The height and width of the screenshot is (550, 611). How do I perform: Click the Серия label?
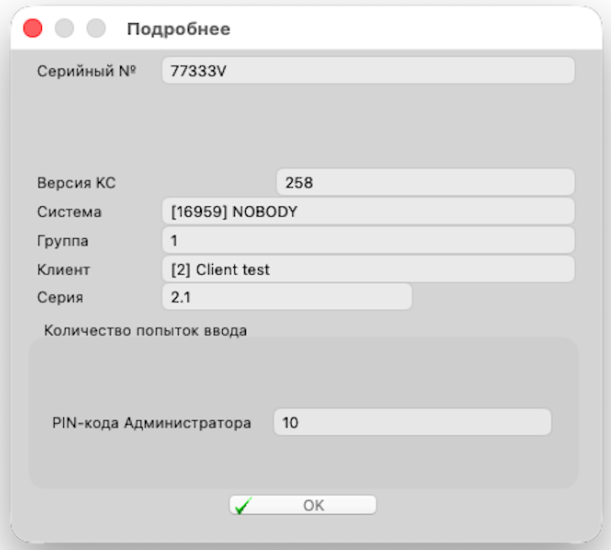point(60,298)
